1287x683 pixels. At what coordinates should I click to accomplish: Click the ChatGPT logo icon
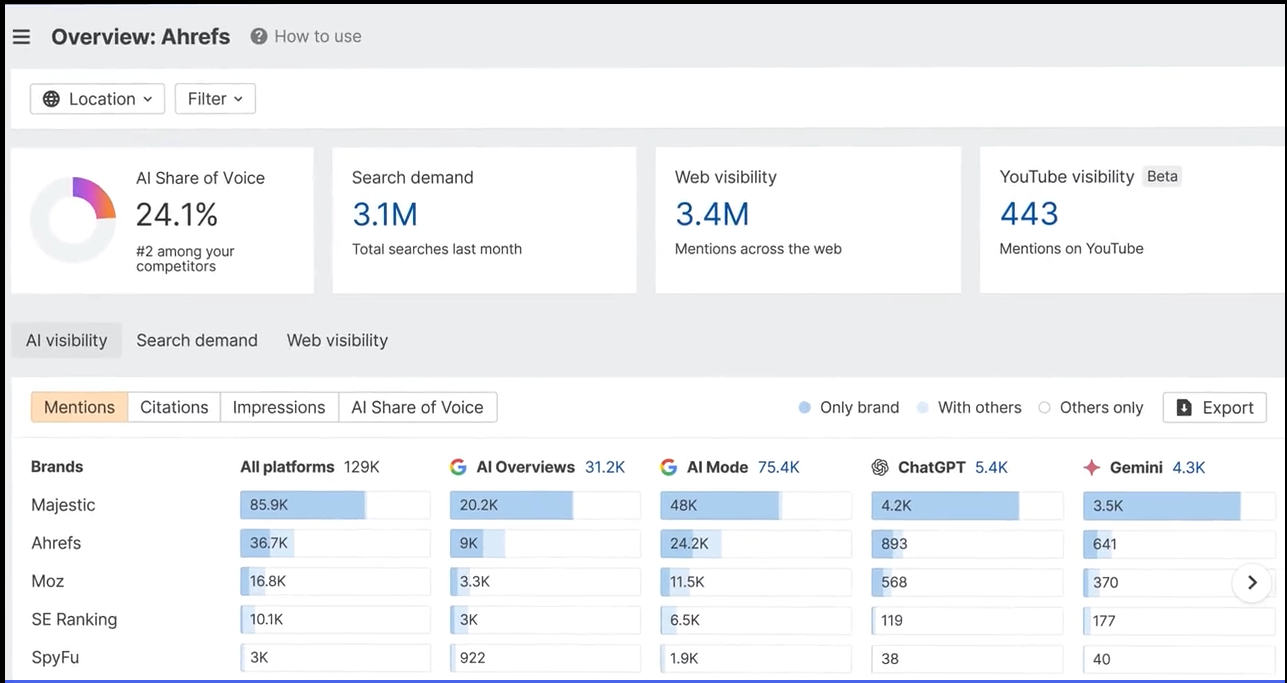(x=880, y=467)
